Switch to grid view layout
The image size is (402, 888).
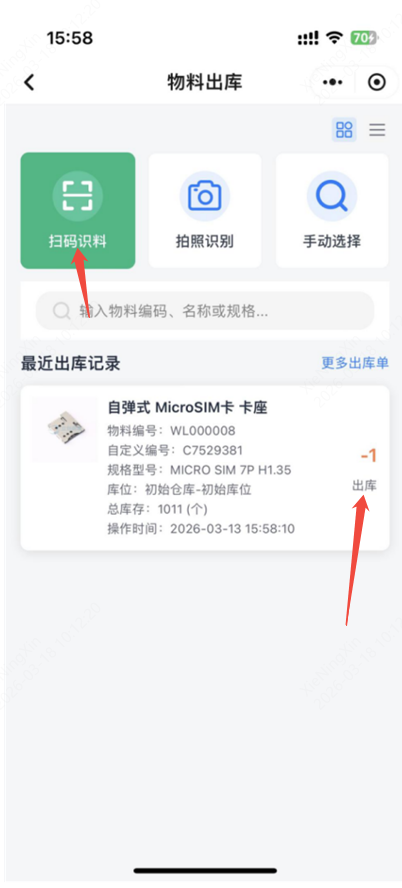coord(344,130)
